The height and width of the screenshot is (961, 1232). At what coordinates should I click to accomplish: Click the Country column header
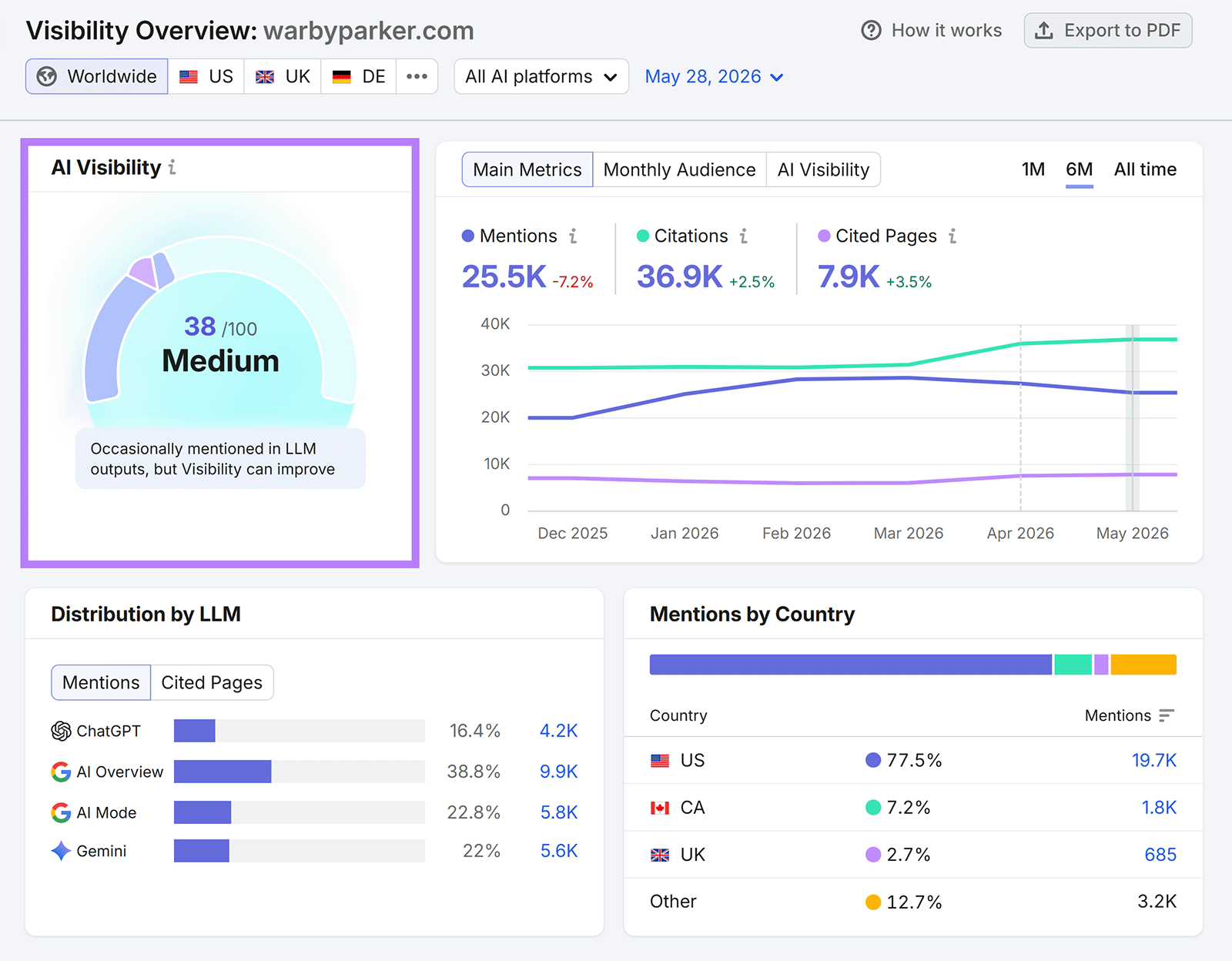click(x=678, y=715)
